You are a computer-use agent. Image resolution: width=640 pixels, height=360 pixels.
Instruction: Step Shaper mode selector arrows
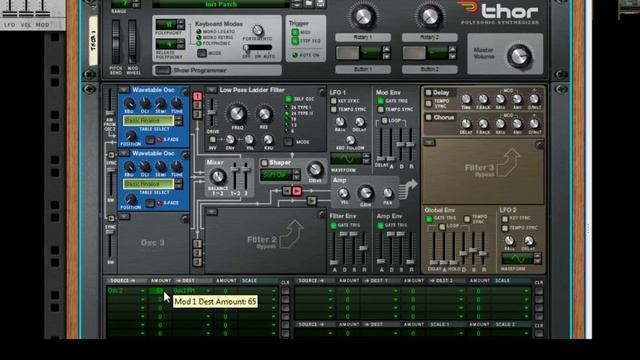coord(296,175)
